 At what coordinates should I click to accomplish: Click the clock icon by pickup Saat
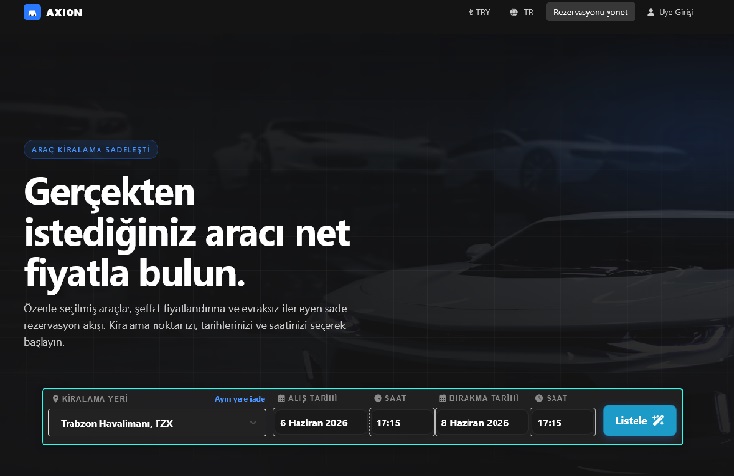[378, 398]
